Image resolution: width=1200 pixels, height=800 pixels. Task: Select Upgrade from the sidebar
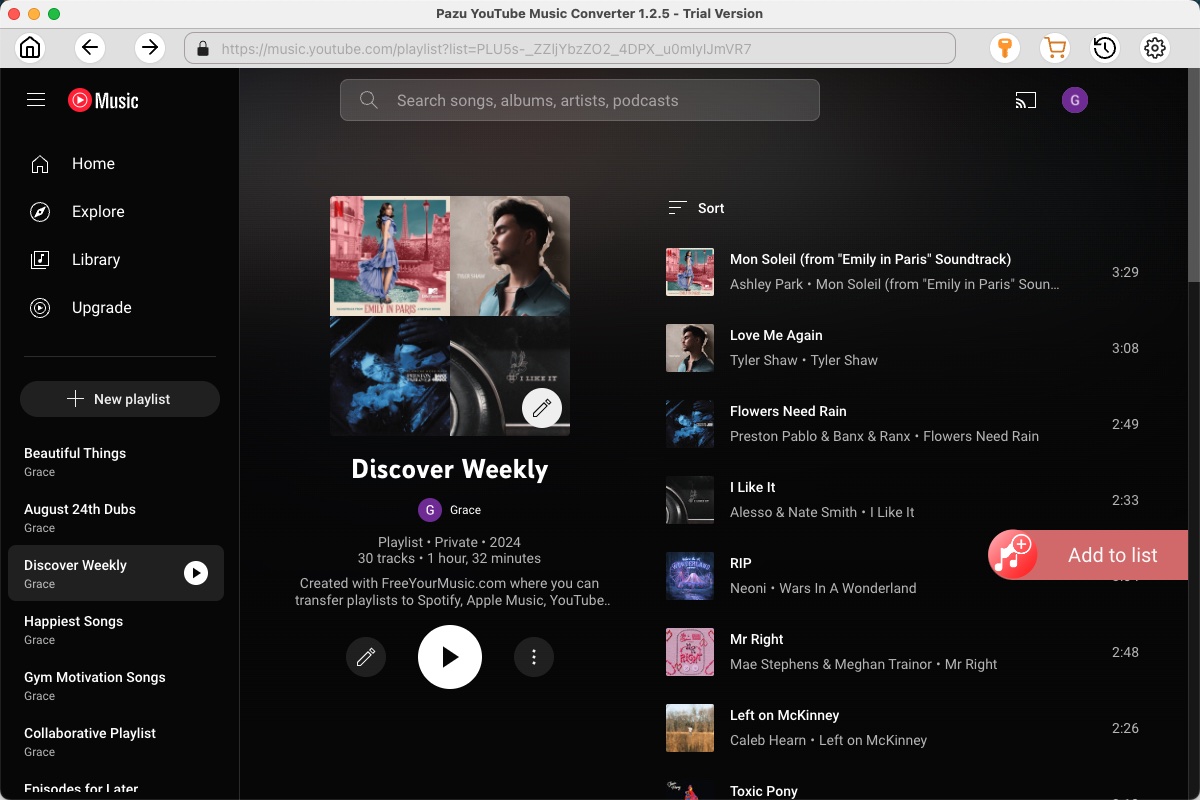(101, 307)
